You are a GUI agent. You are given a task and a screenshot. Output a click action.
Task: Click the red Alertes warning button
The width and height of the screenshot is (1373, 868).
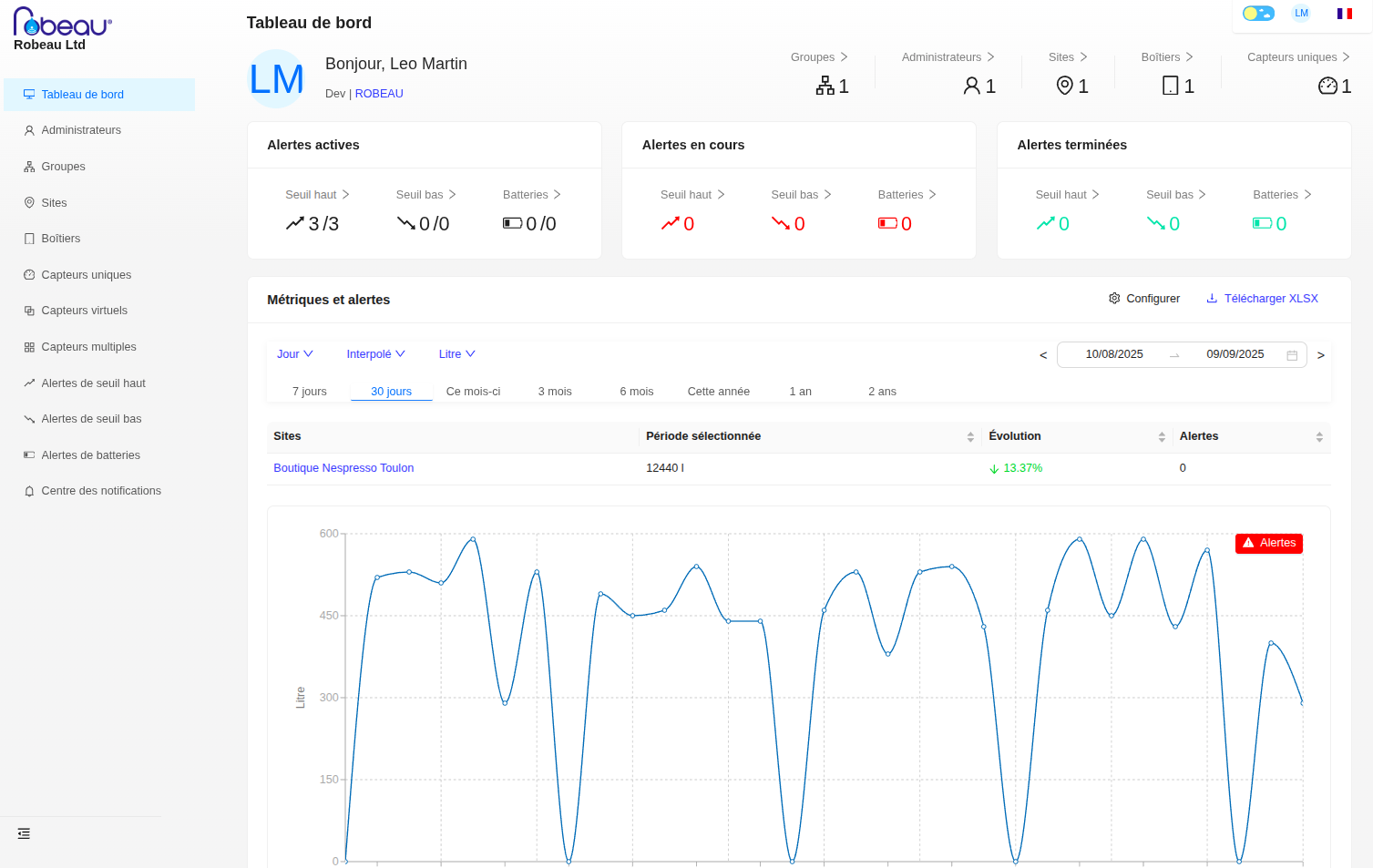pos(1268,543)
